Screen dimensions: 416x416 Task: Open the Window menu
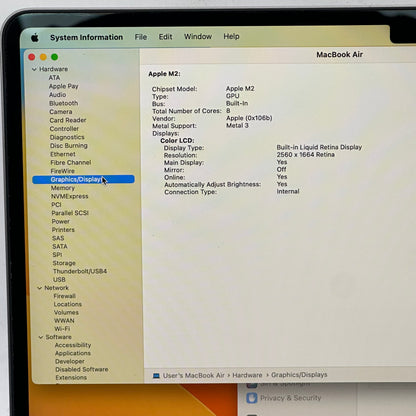pos(198,36)
